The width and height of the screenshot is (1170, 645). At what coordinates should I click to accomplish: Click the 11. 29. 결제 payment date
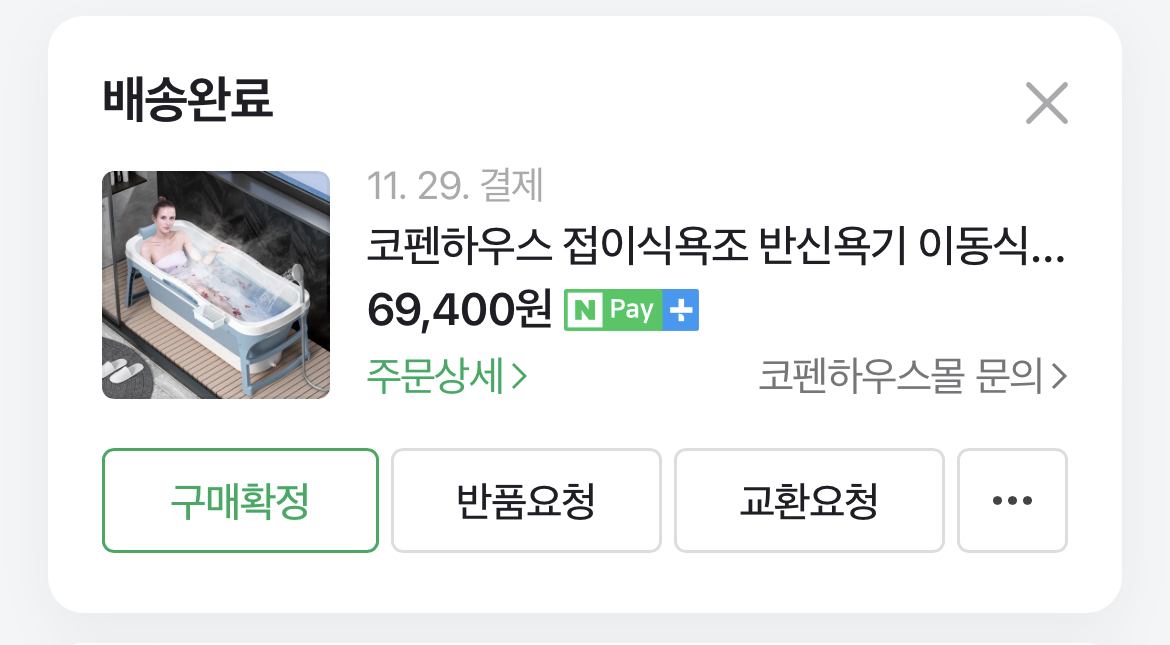tap(455, 185)
